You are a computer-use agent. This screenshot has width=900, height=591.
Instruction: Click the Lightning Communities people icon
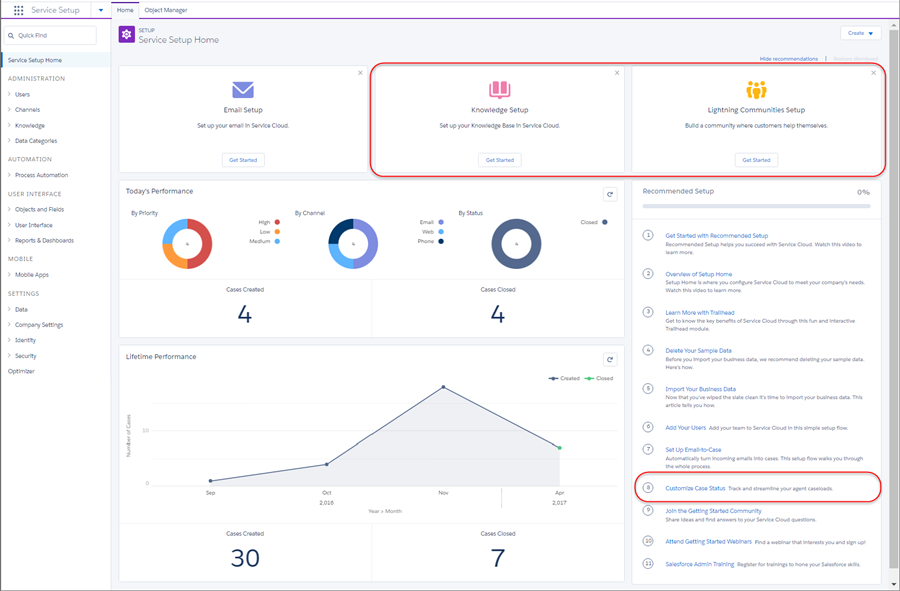coord(757,90)
